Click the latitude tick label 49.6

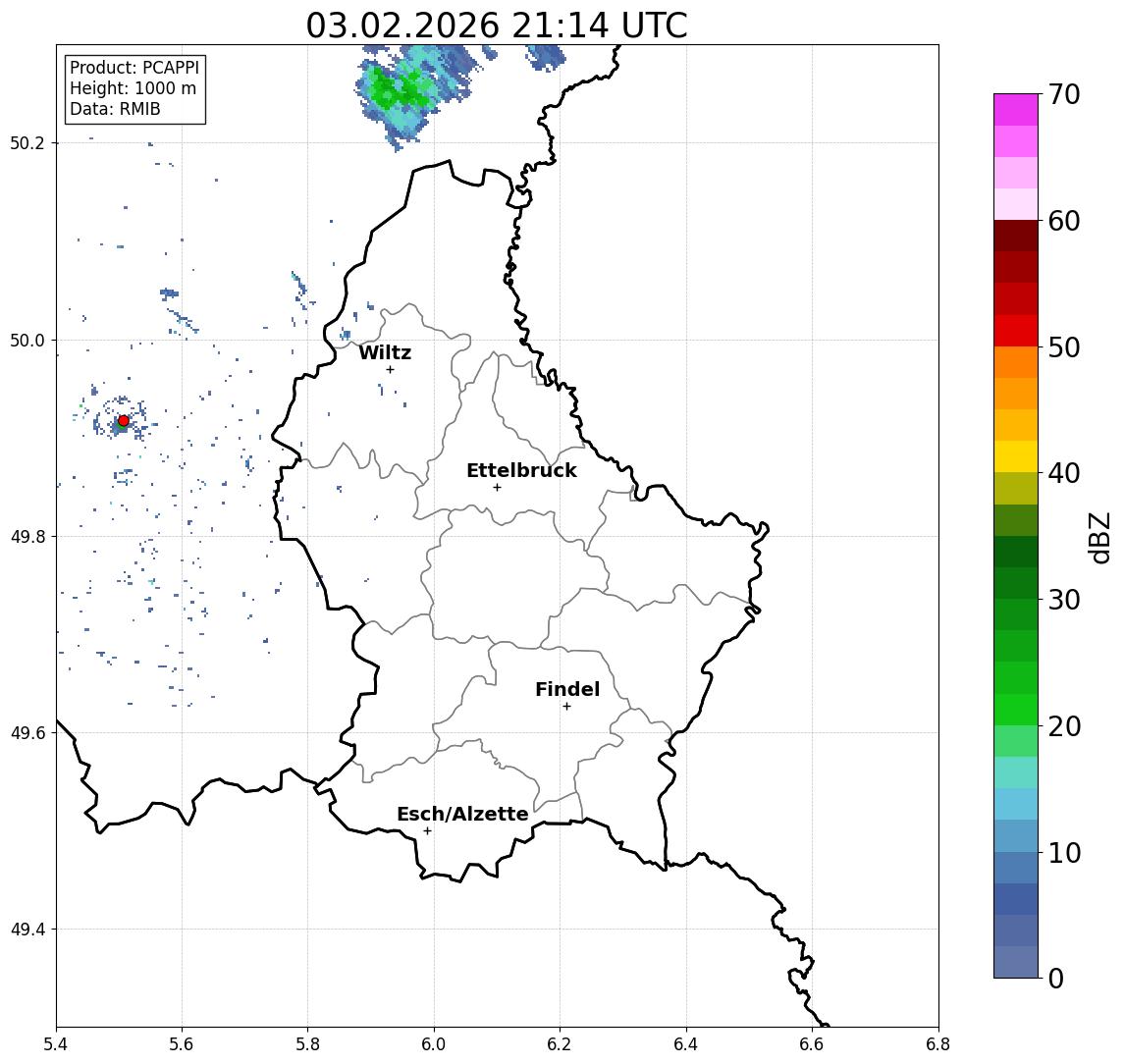coord(27,733)
